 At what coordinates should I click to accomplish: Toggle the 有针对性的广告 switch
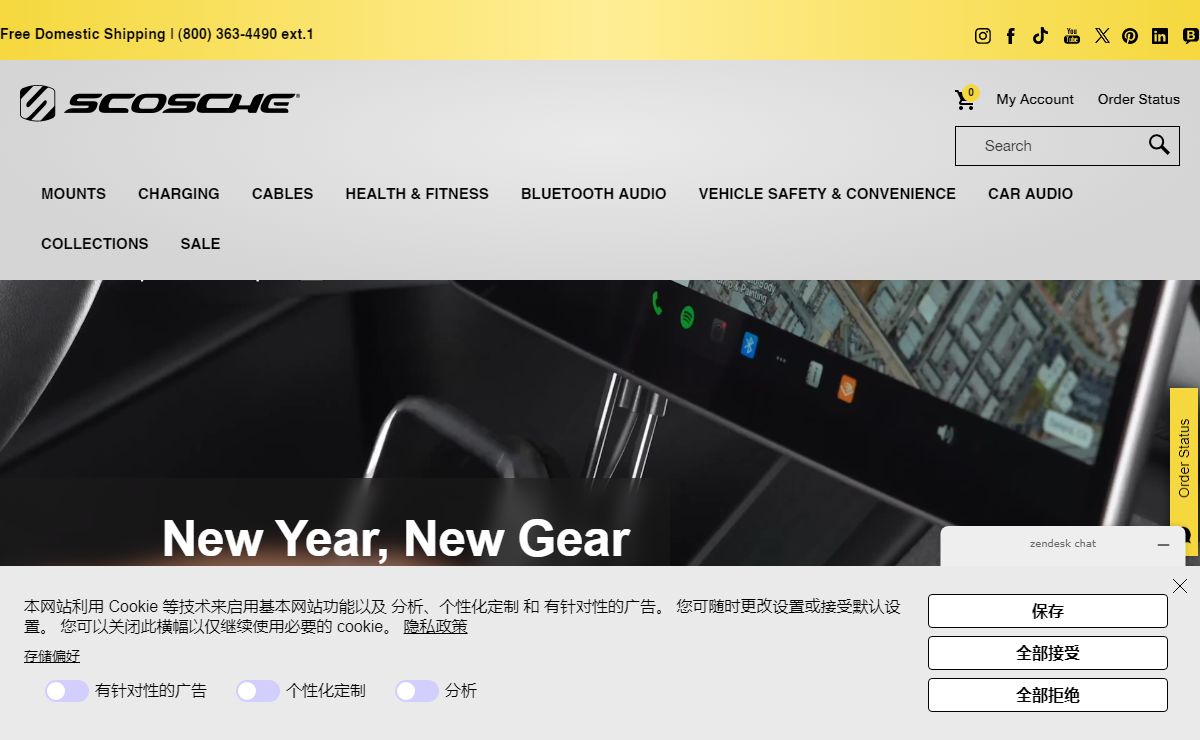(67, 691)
